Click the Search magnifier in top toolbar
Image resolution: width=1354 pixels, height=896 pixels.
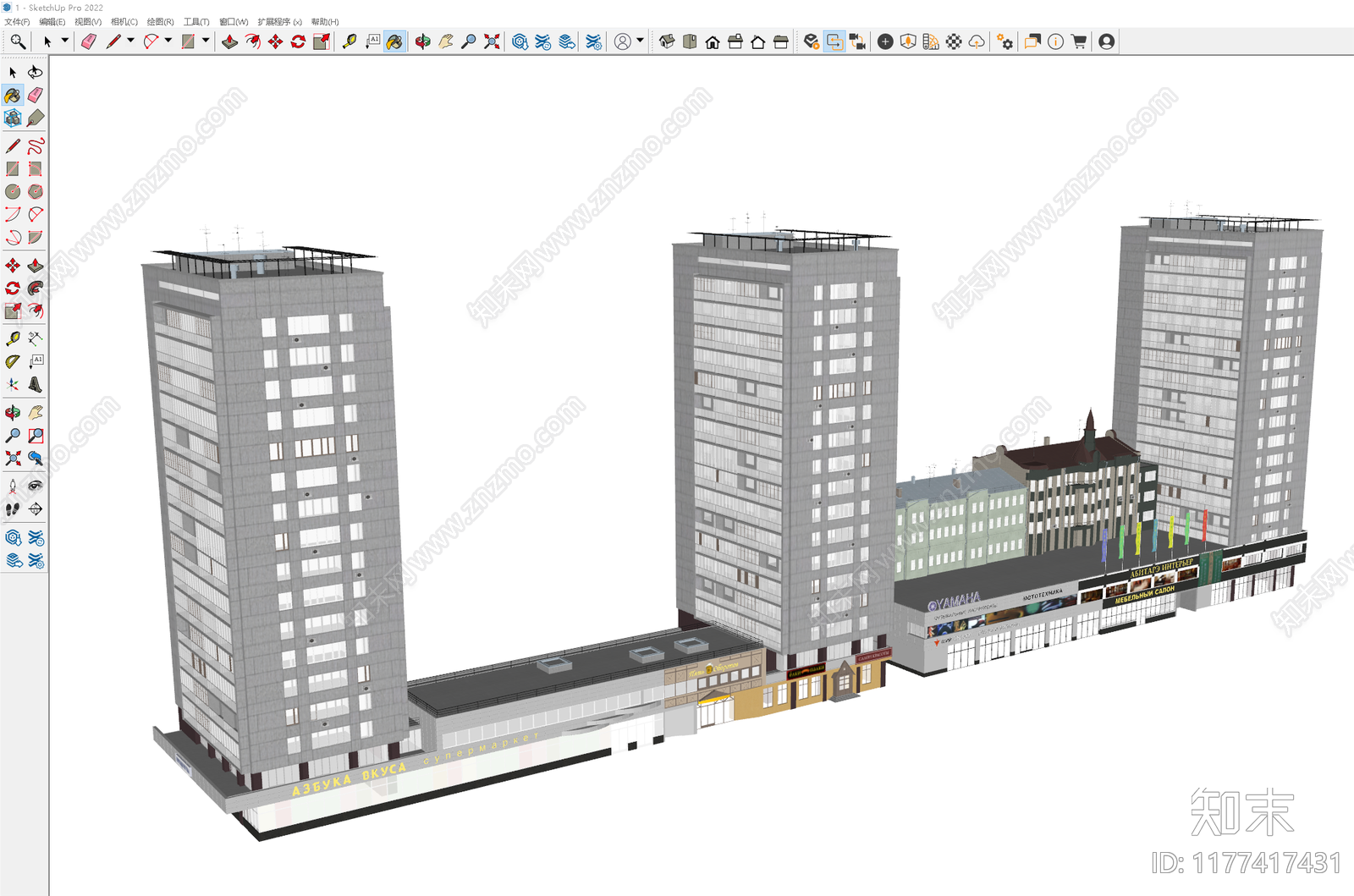[17, 41]
